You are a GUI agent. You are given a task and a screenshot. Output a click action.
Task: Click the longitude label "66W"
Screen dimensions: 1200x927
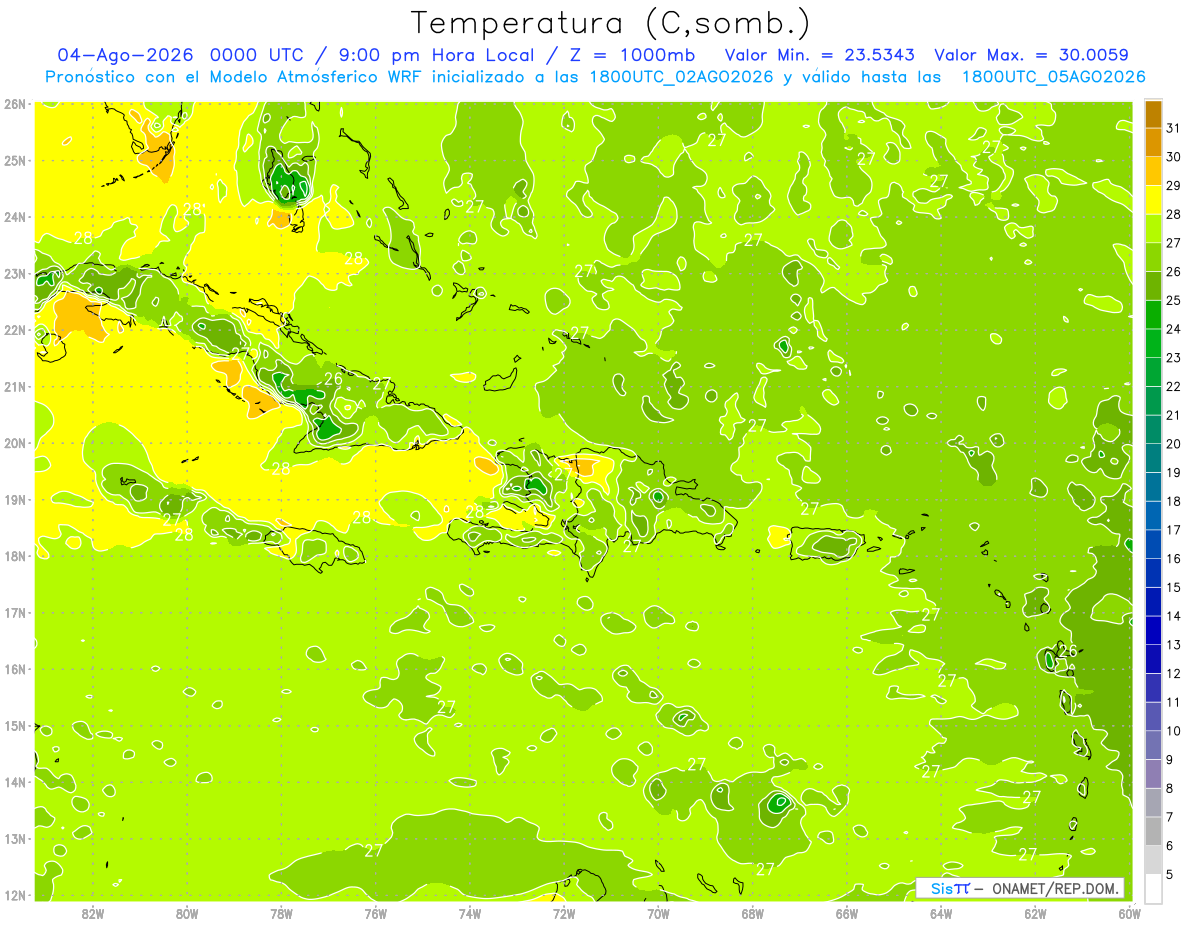pyautogui.click(x=847, y=913)
